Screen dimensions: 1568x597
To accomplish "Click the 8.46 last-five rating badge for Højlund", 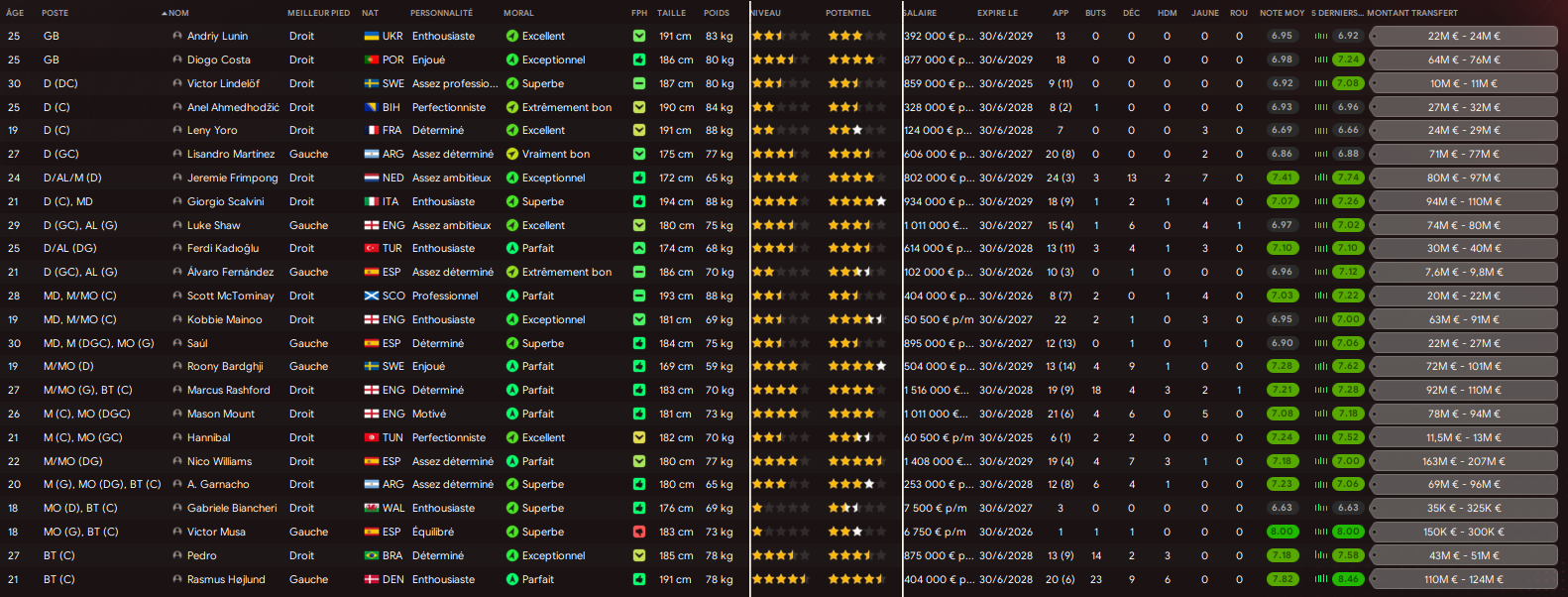I will [1348, 579].
